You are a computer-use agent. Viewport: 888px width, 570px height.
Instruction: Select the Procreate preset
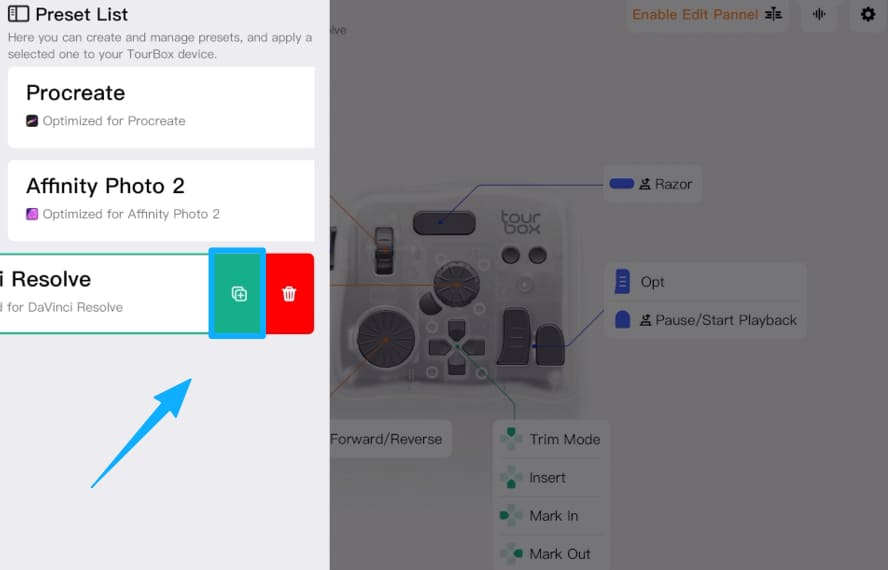161,107
